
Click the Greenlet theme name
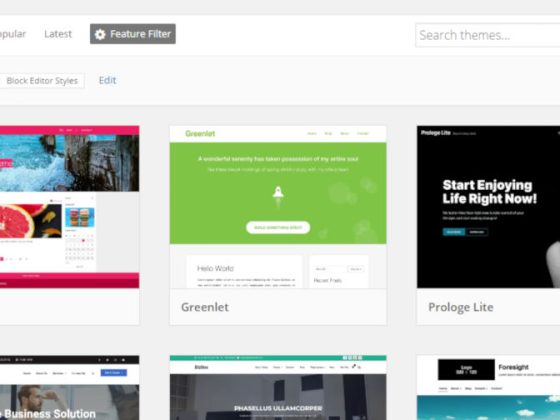pos(205,307)
